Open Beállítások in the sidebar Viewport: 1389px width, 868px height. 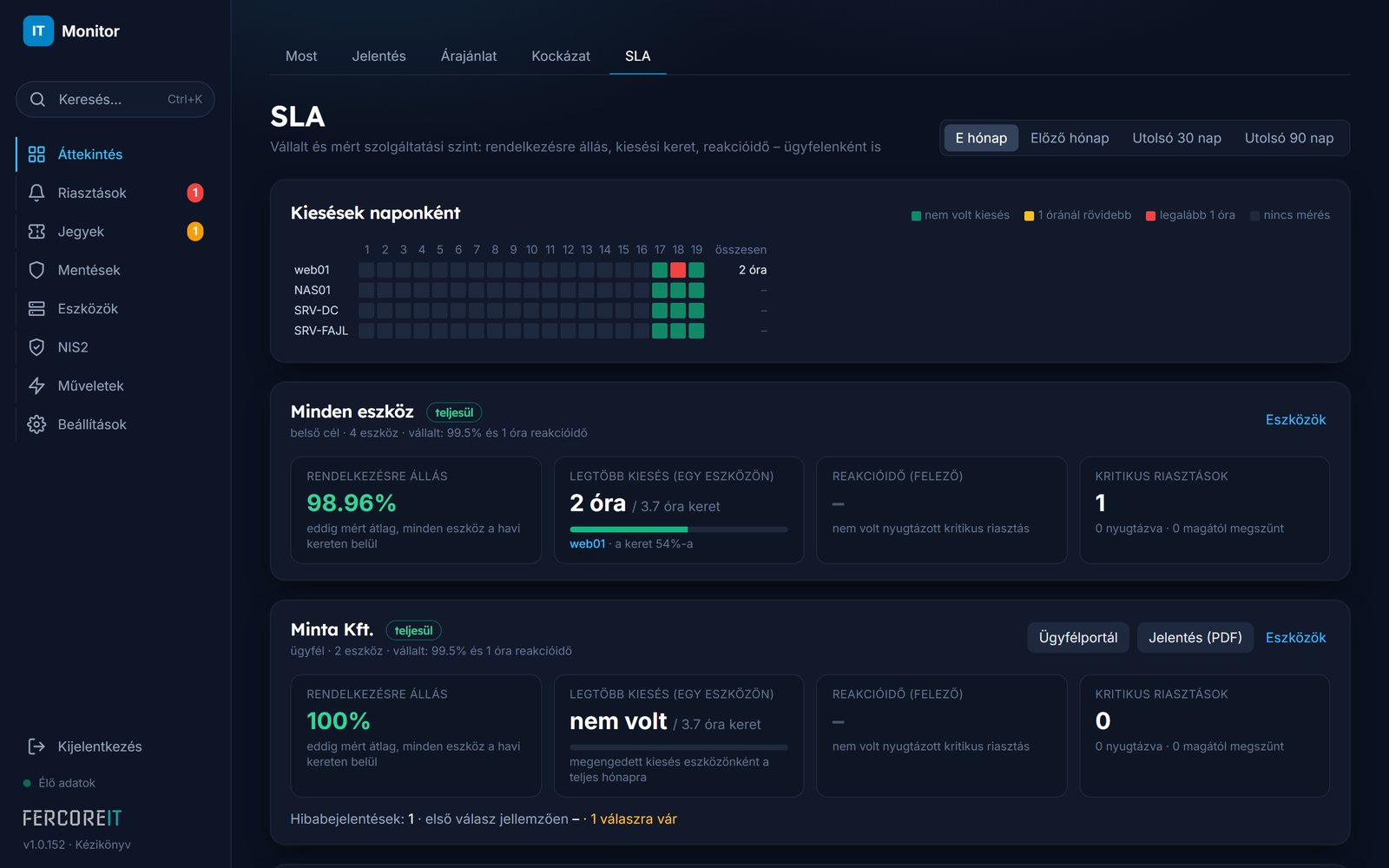click(115, 424)
